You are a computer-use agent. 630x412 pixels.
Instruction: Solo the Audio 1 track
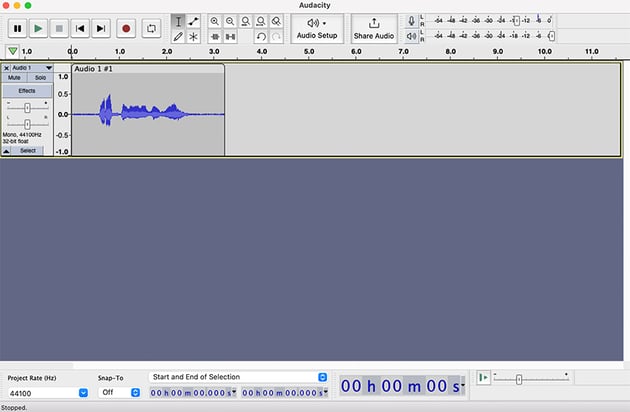(40, 77)
